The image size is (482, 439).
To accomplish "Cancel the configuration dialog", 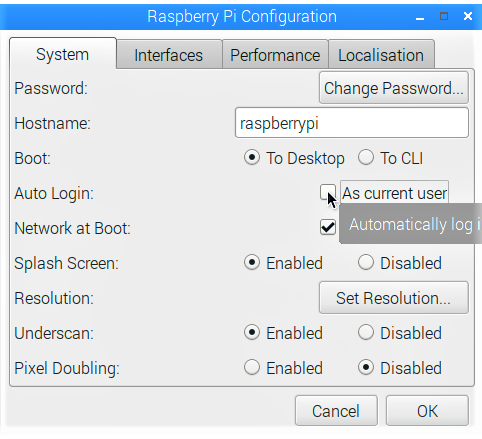I will pos(336,411).
